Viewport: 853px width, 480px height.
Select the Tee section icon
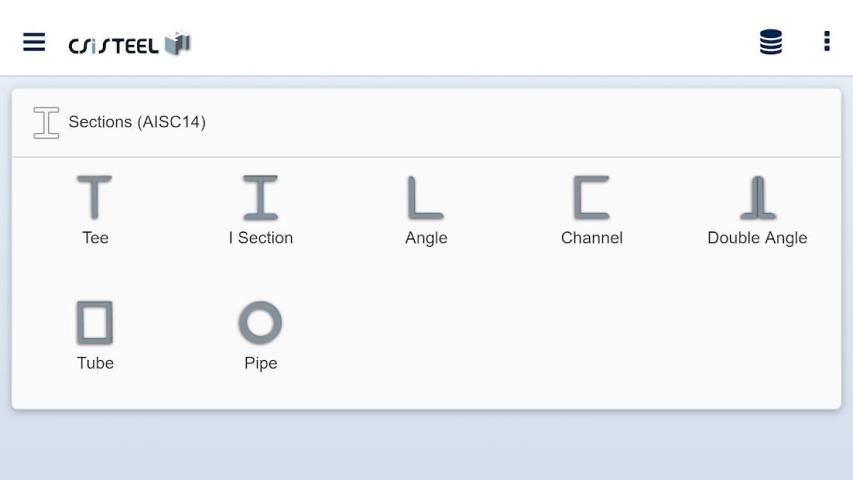pos(95,197)
